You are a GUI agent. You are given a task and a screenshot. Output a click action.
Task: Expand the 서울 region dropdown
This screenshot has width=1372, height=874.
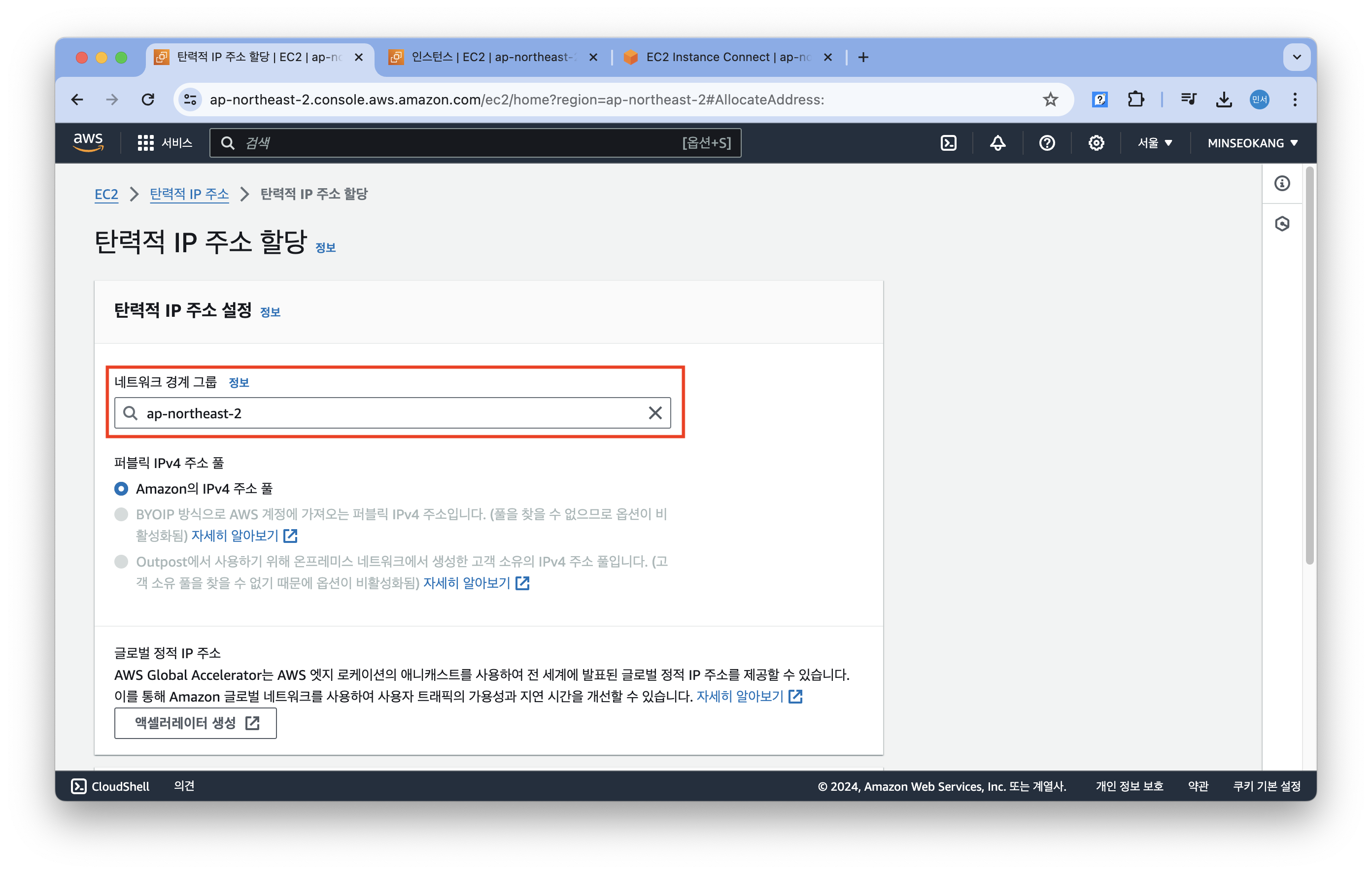point(1155,143)
